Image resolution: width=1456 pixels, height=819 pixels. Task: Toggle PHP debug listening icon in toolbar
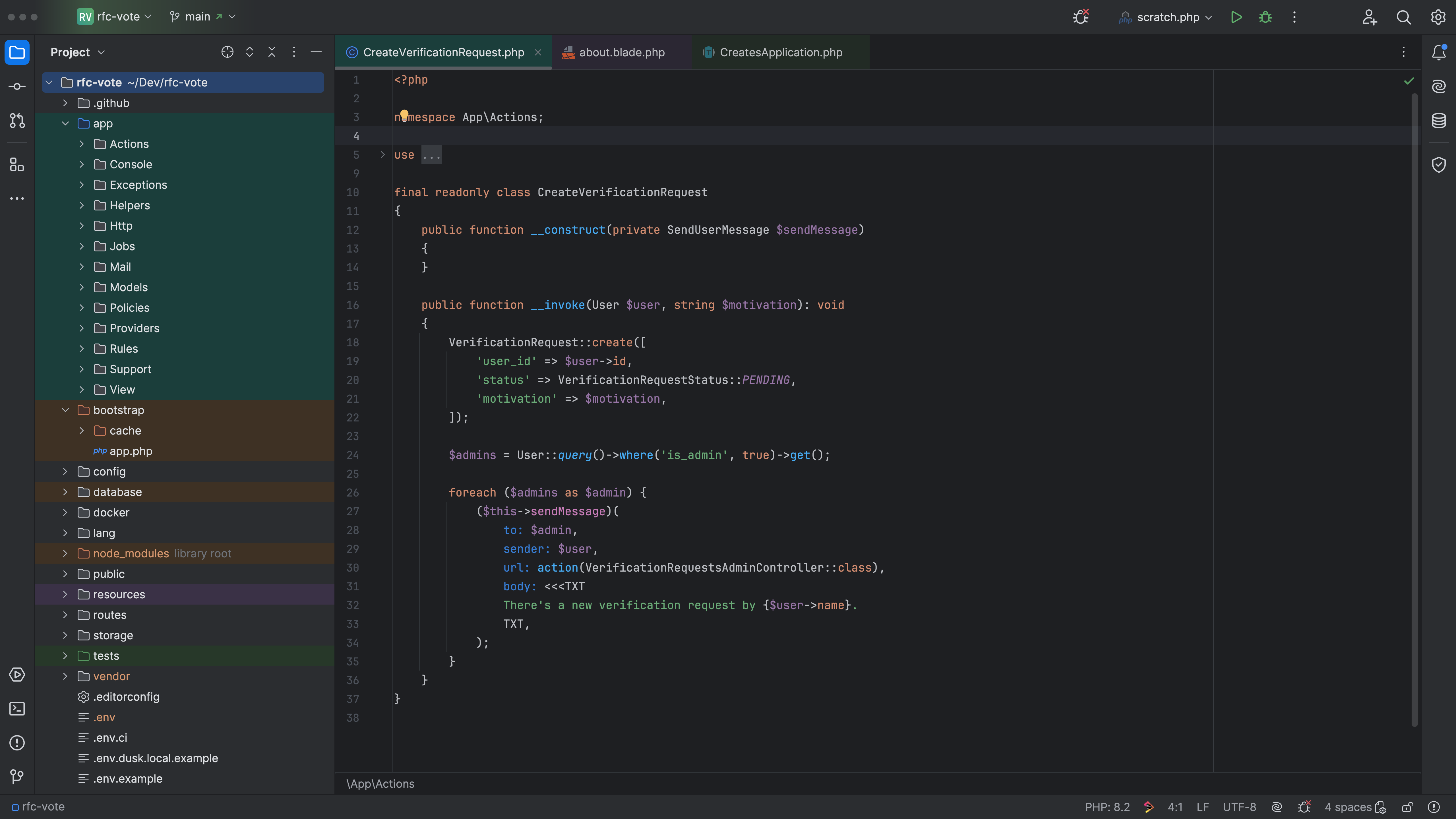(1081, 17)
